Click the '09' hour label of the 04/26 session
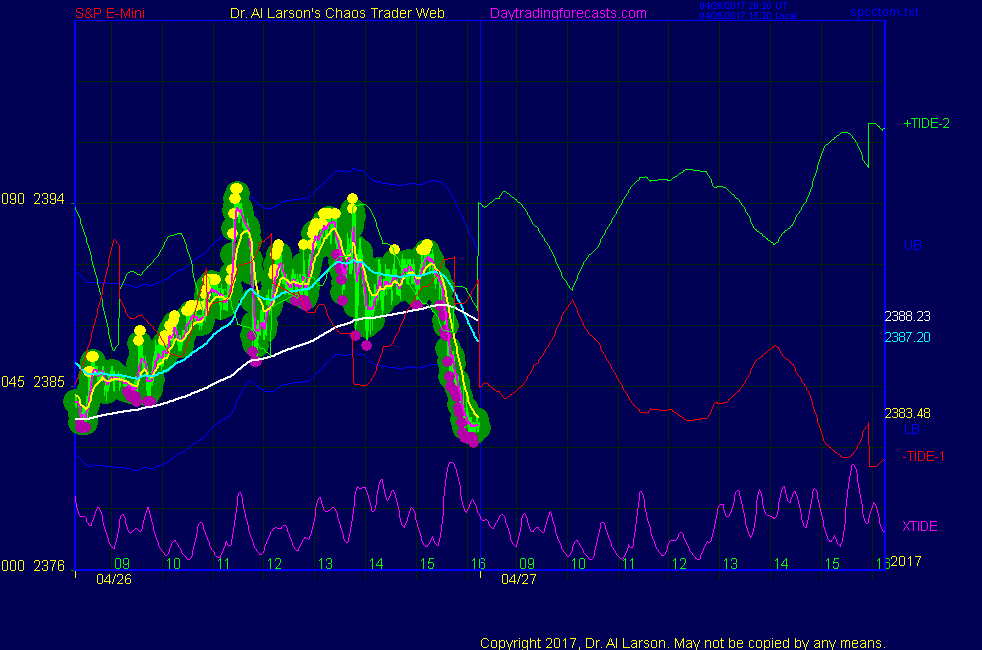Viewport: 982px width, 650px height. pyautogui.click(x=122, y=564)
